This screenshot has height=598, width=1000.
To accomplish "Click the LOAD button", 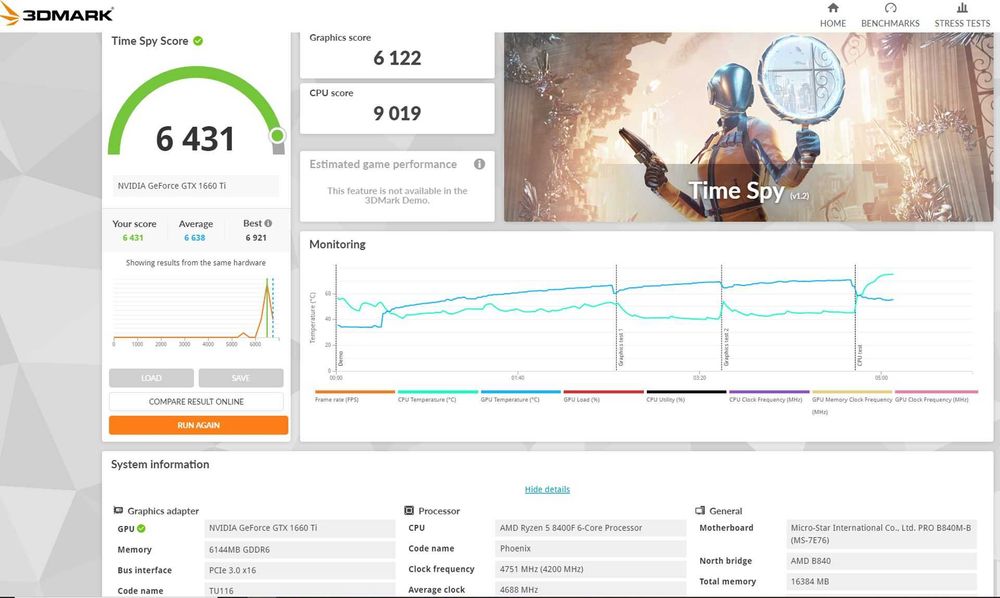I will click(x=151, y=378).
